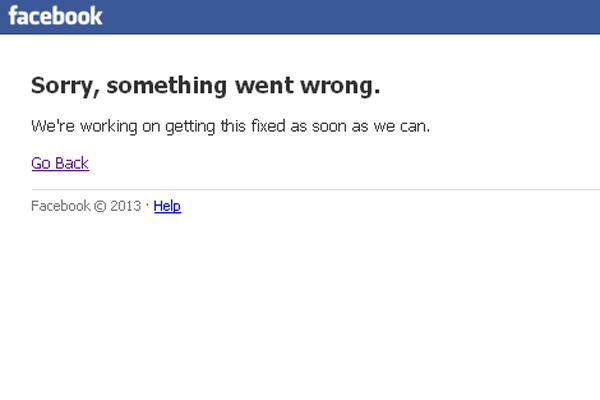Click the word 'We're' at the message start
The width and height of the screenshot is (600, 400).
[53, 126]
